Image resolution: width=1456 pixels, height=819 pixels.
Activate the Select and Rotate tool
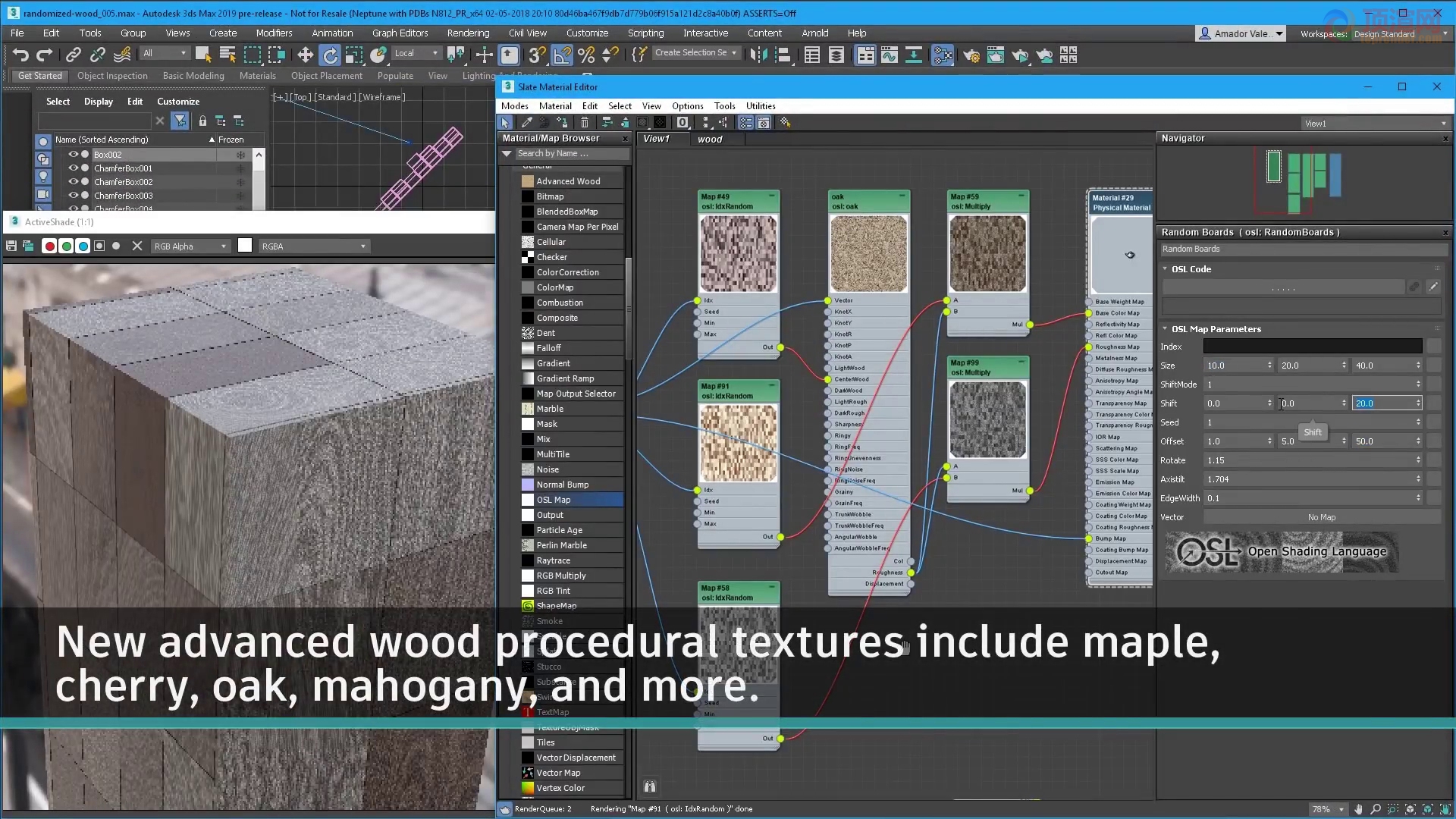click(x=330, y=55)
